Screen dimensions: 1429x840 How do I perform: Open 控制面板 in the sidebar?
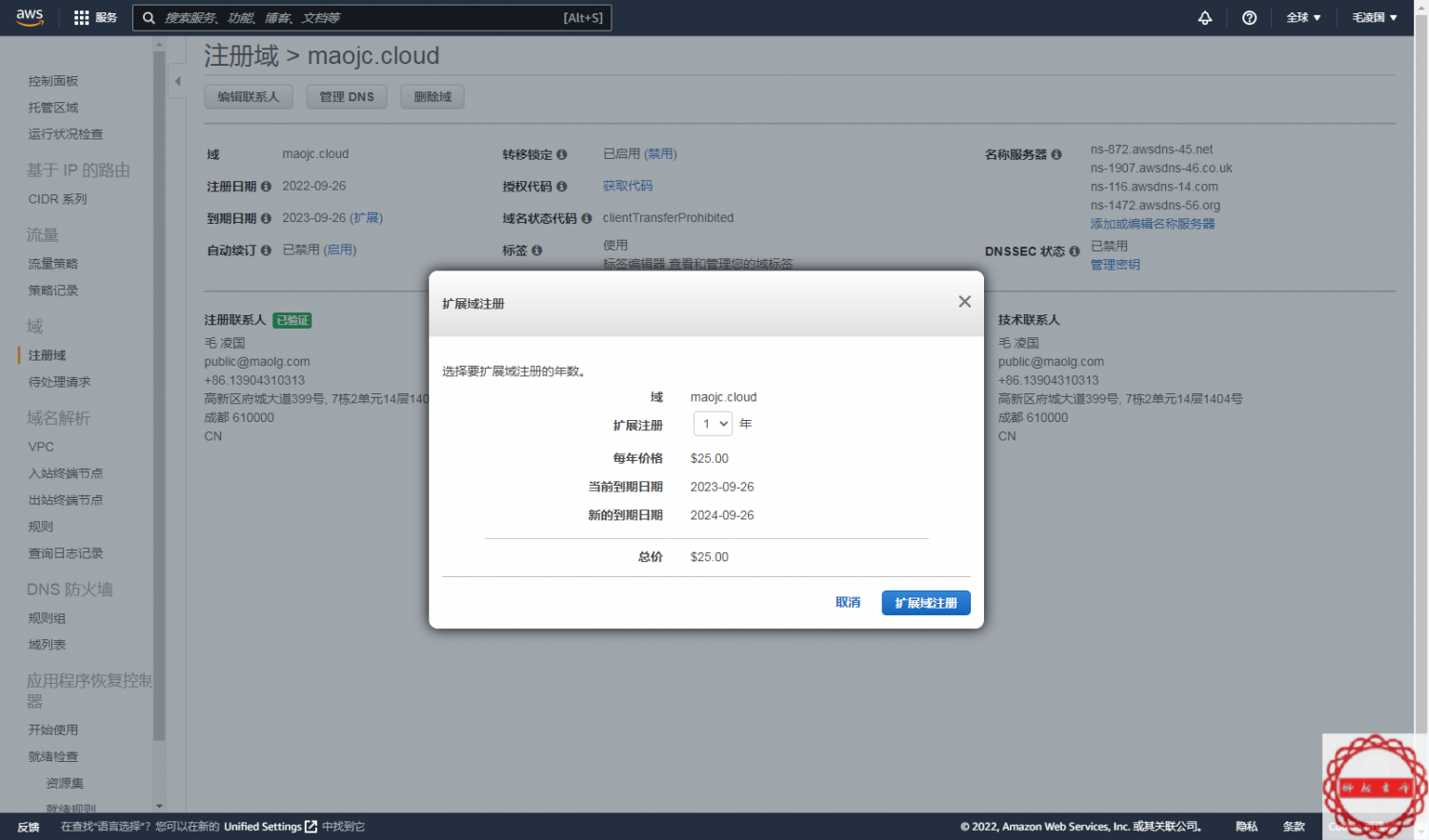coord(53,81)
